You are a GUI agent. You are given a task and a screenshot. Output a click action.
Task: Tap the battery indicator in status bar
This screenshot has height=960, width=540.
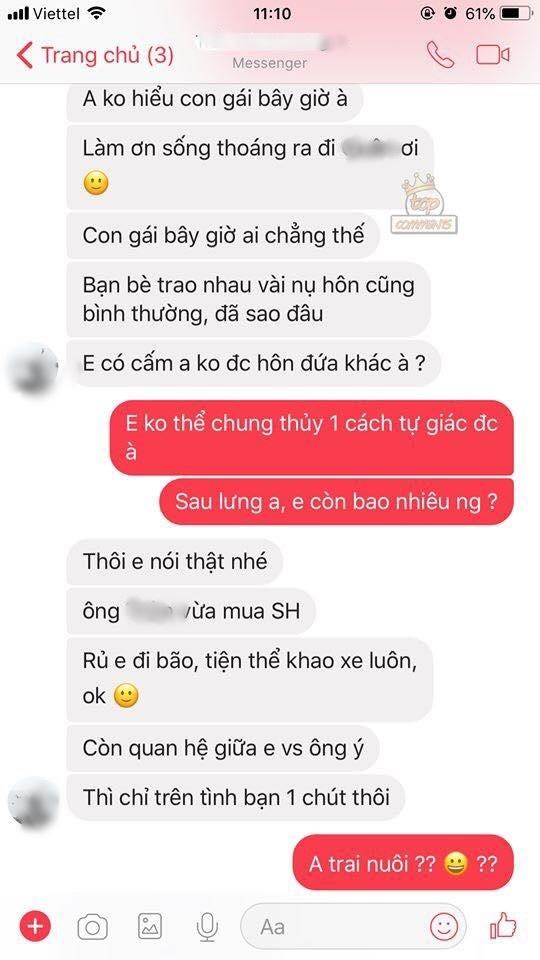[516, 13]
